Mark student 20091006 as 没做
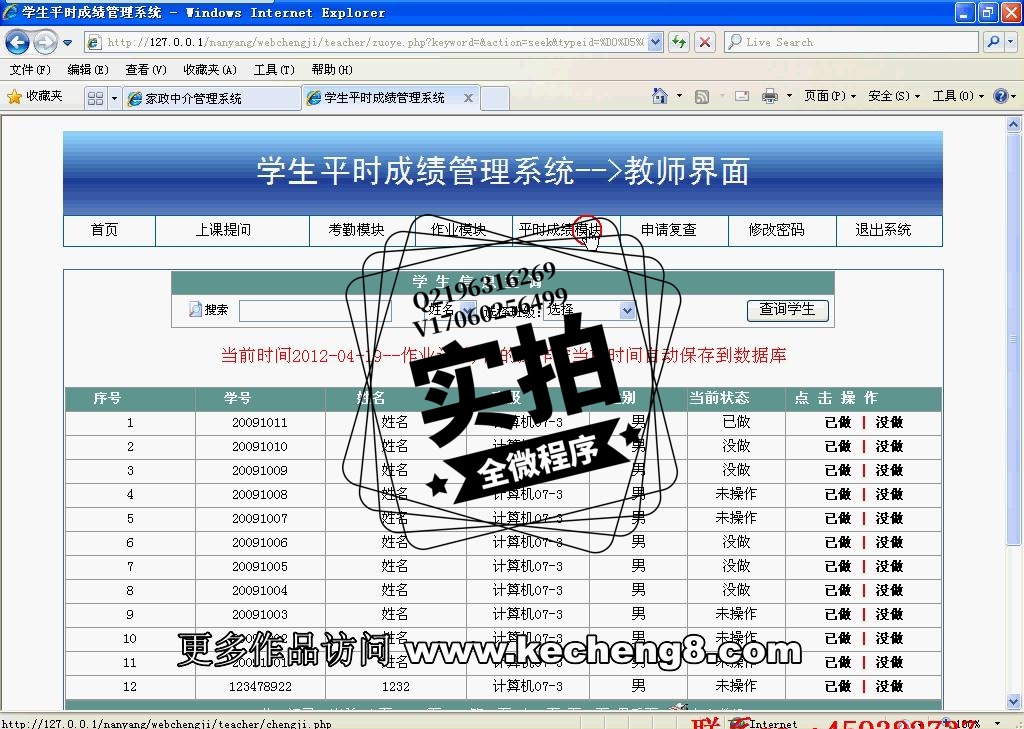The height and width of the screenshot is (729, 1024). tap(889, 543)
